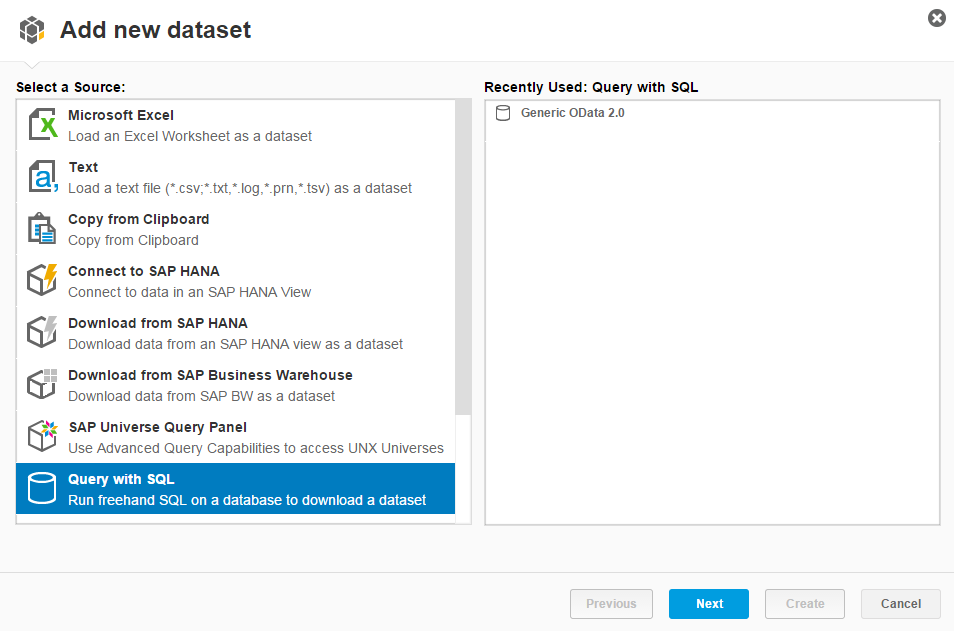This screenshot has height=631, width=954.
Task: Click the Previous button
Action: [x=611, y=604]
